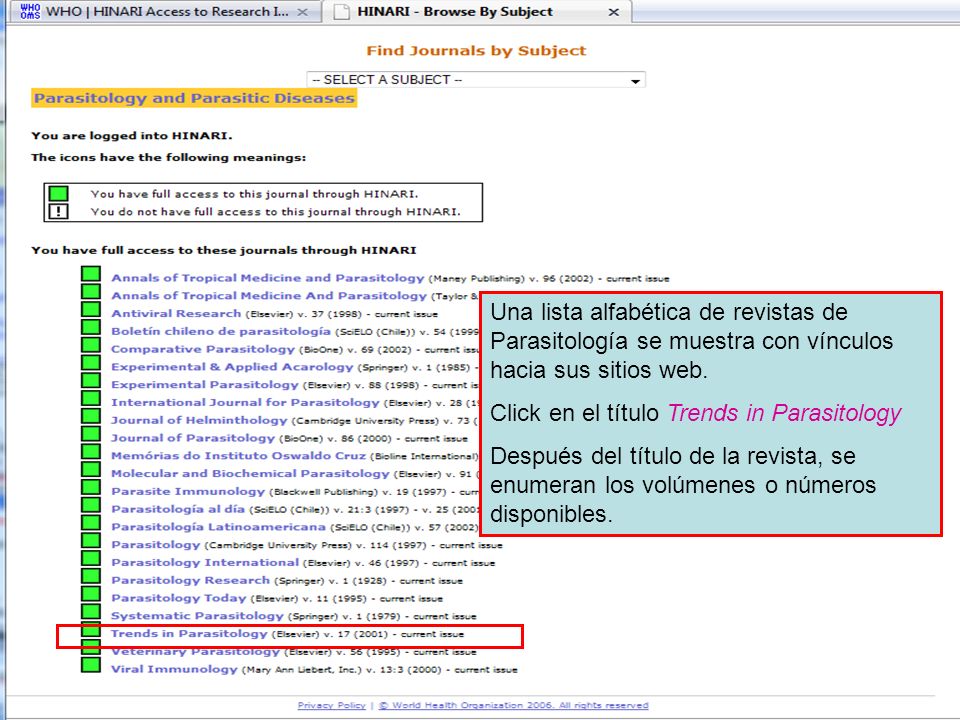Open Parasitología al día journal link
Viewport: 960px width, 720px height.
click(178, 509)
